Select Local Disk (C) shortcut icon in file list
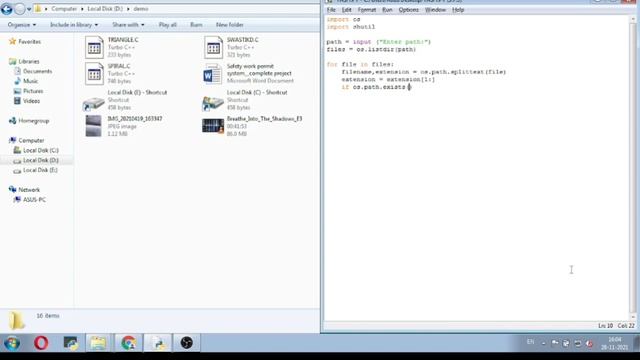 pyautogui.click(x=213, y=103)
